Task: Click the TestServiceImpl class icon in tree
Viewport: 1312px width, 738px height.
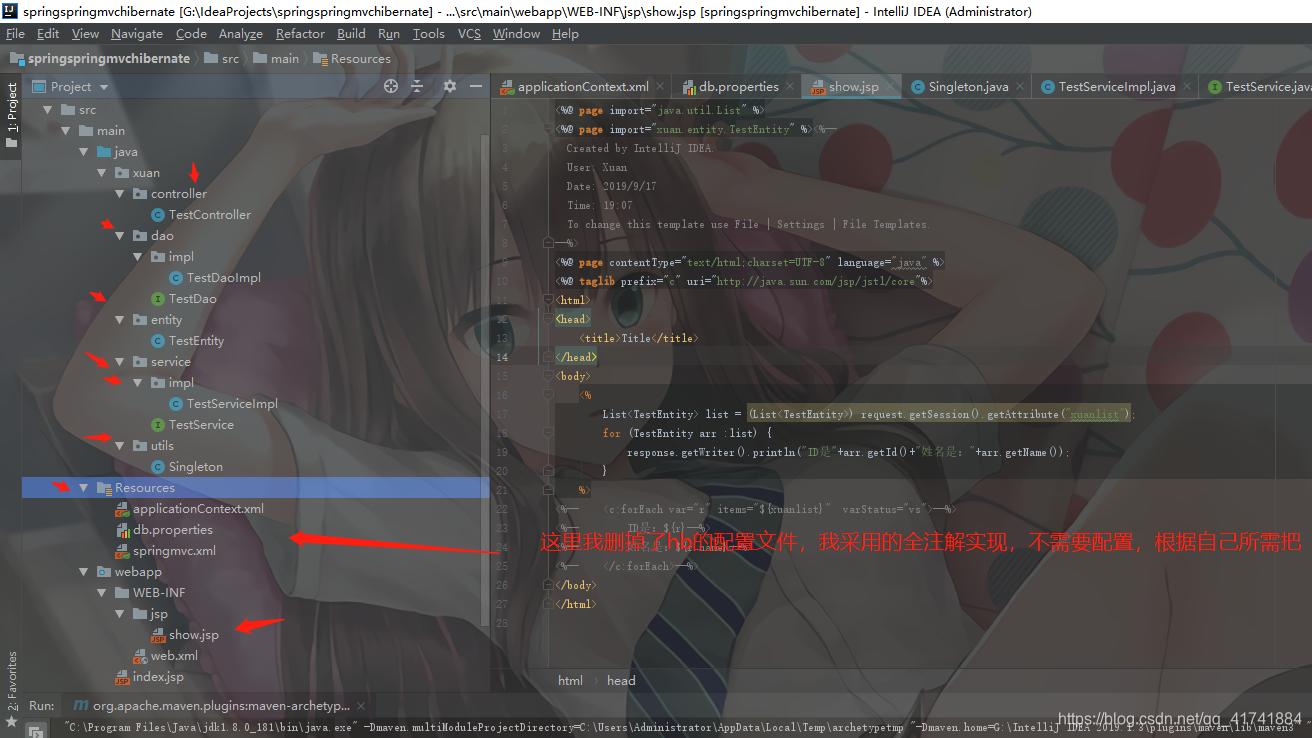Action: pos(176,404)
